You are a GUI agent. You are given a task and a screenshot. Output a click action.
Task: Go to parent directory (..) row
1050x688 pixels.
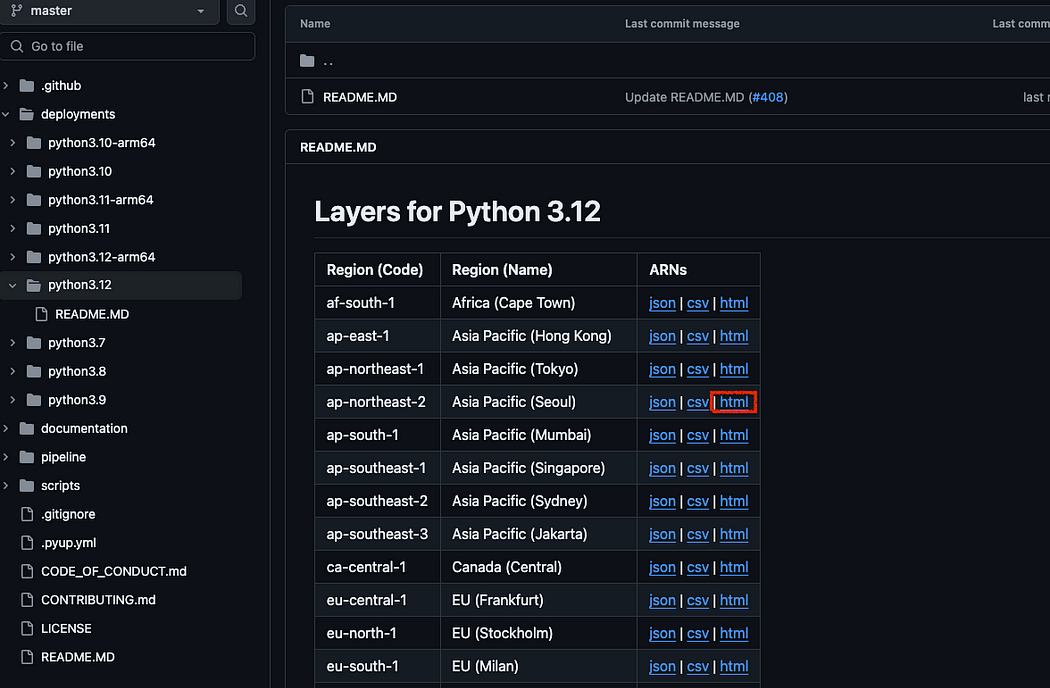[328, 61]
